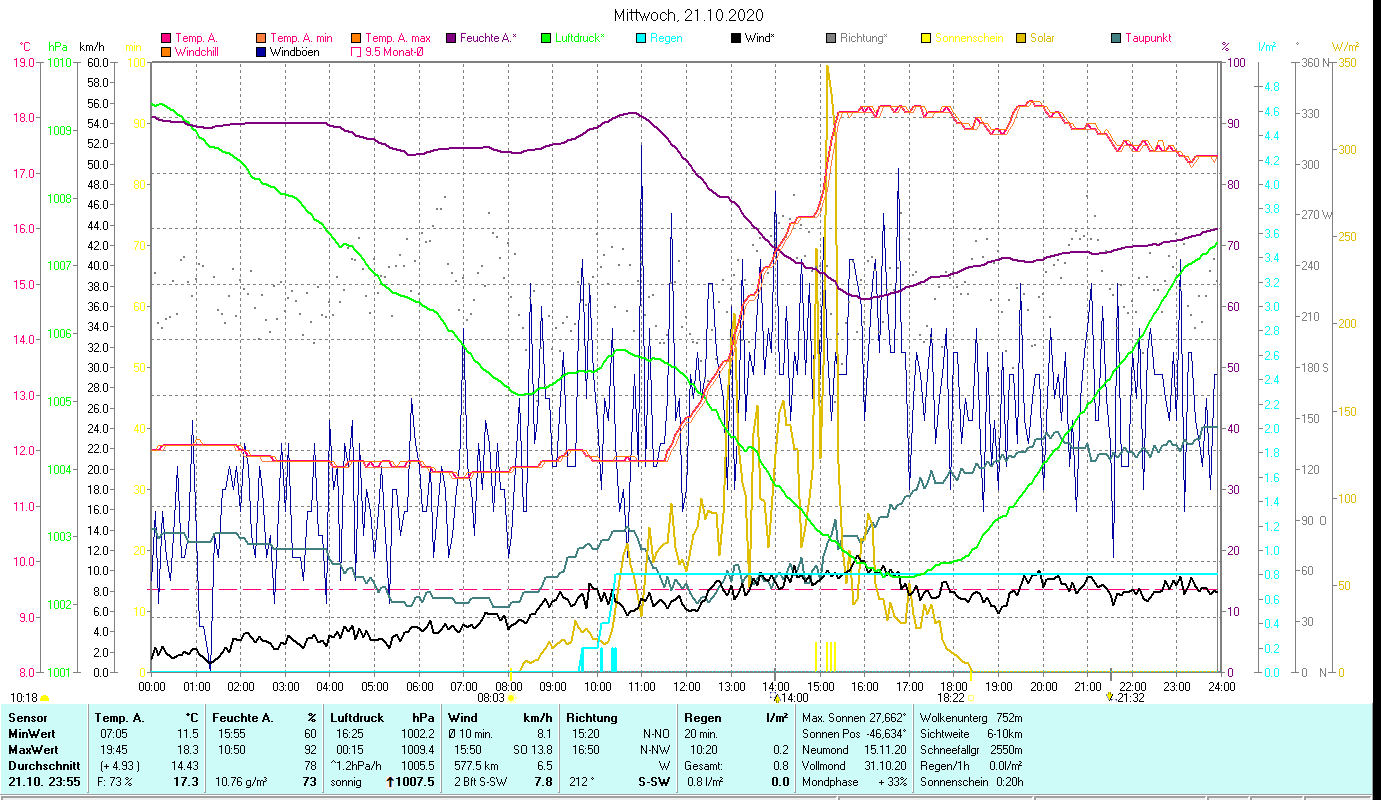Click the pink Temp. A. legend swatch
The image size is (1381, 800).
[x=166, y=38]
